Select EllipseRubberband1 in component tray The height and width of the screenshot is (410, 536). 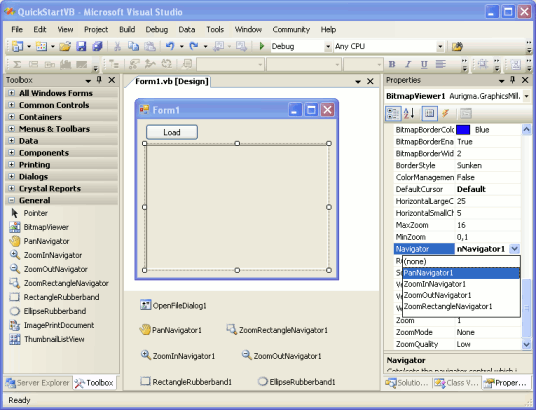(296, 382)
